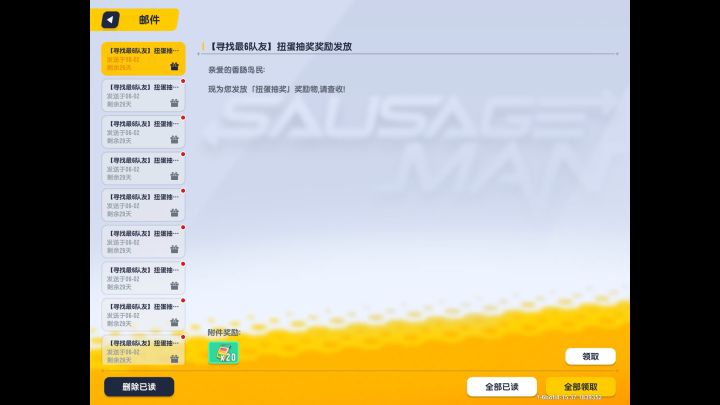Select the highlighted yellow mail entry
The height and width of the screenshot is (405, 720).
tap(143, 59)
